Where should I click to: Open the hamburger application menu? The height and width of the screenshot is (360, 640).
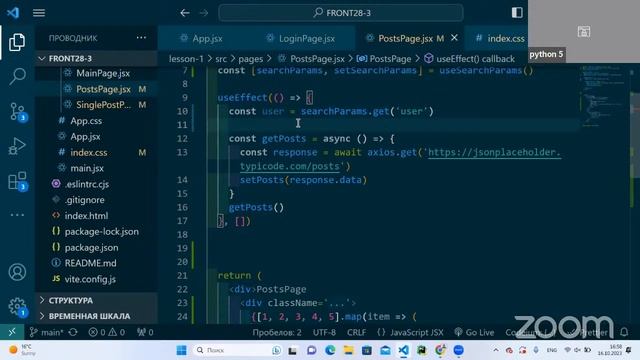pyautogui.click(x=39, y=13)
